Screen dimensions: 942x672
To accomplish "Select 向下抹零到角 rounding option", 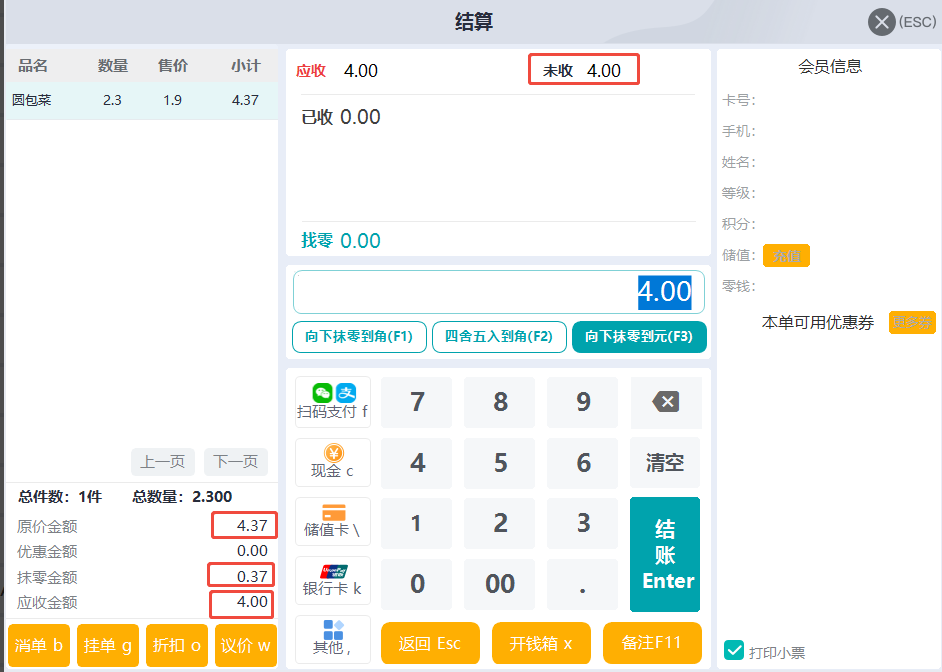I will coord(359,337).
